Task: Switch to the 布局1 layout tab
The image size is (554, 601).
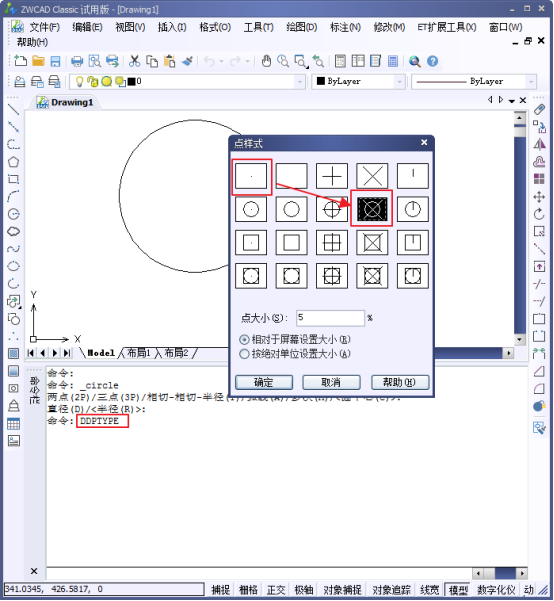Action: point(139,353)
